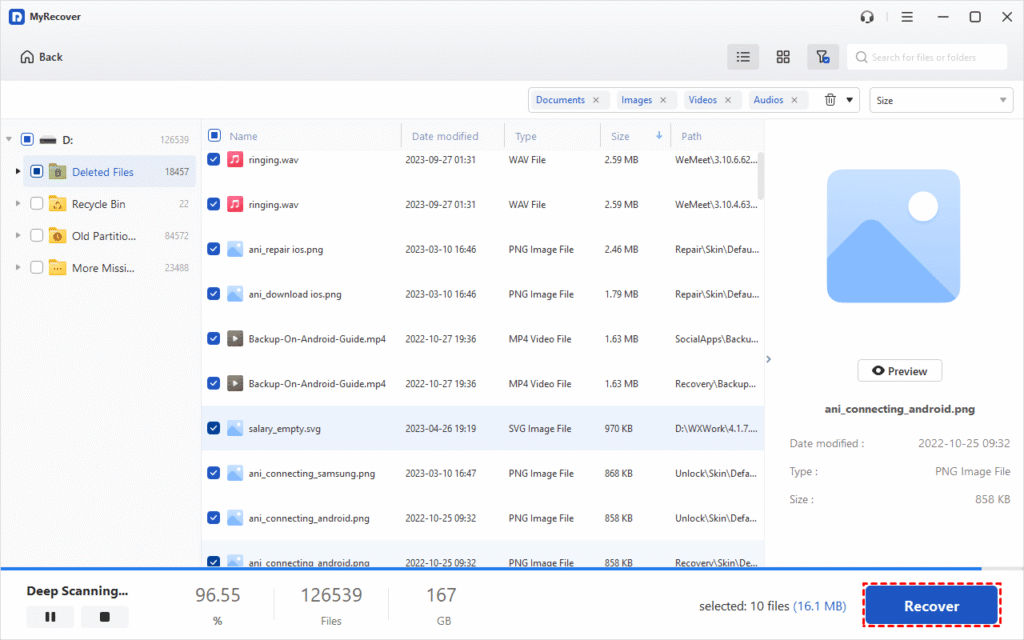Uncheck the Deleted Files folder checkbox
This screenshot has width=1024, height=640.
pos(36,171)
